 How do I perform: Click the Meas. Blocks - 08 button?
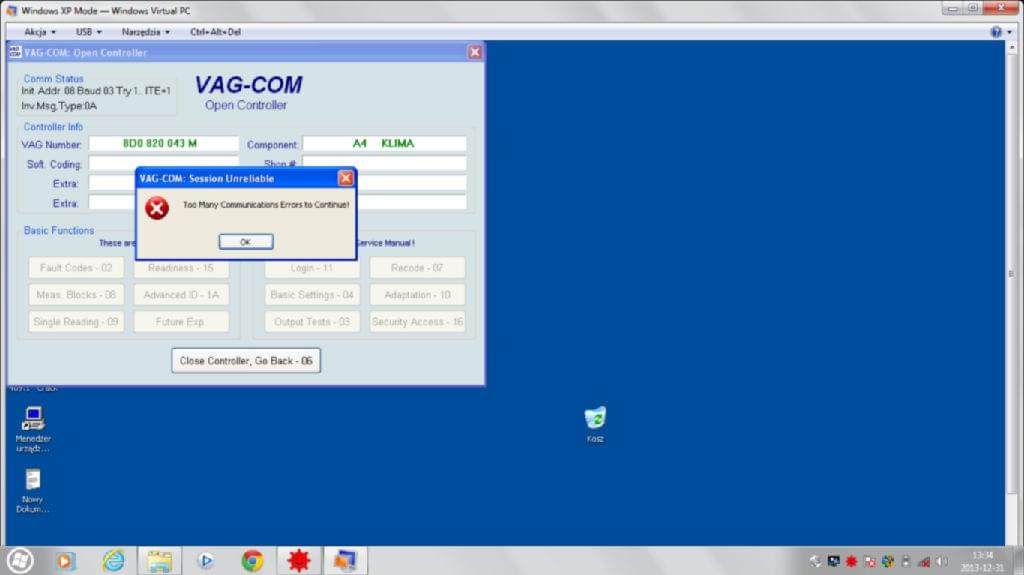coord(76,295)
